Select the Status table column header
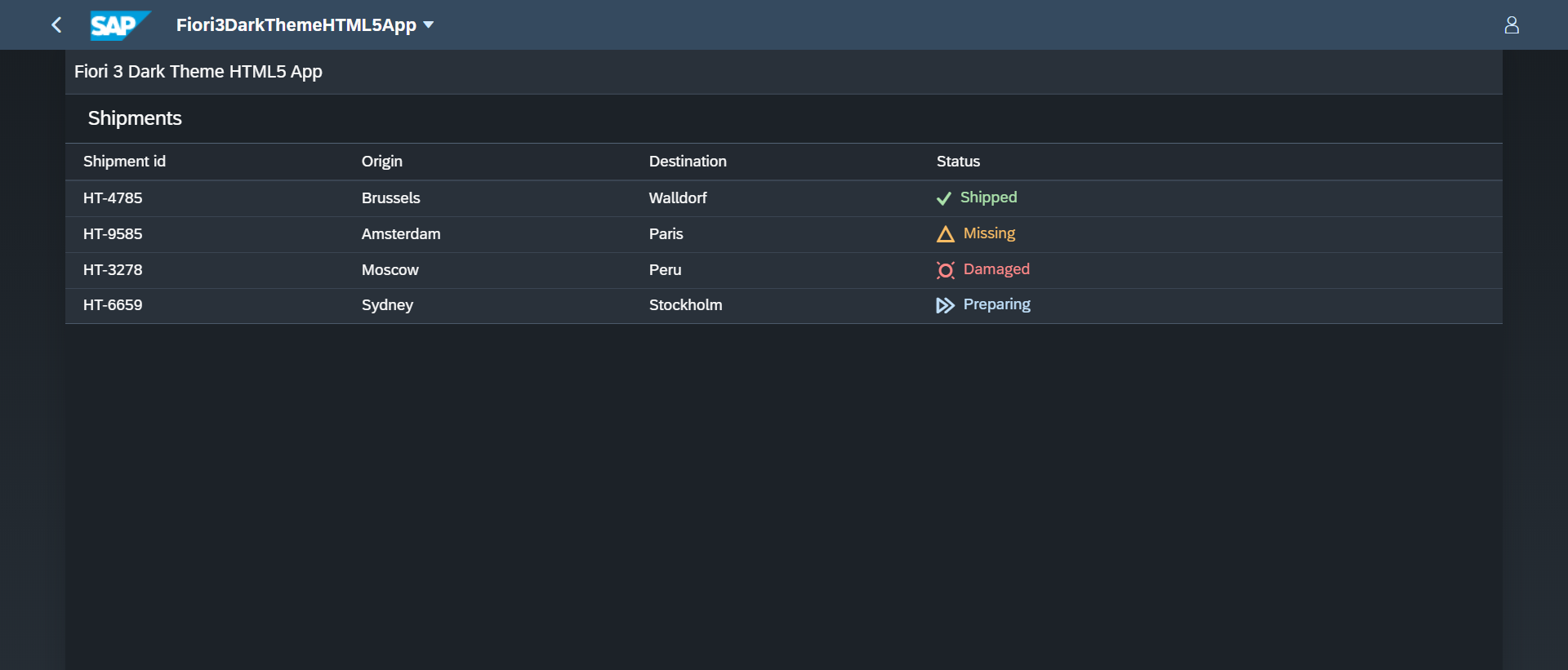1568x670 pixels. pos(957,162)
